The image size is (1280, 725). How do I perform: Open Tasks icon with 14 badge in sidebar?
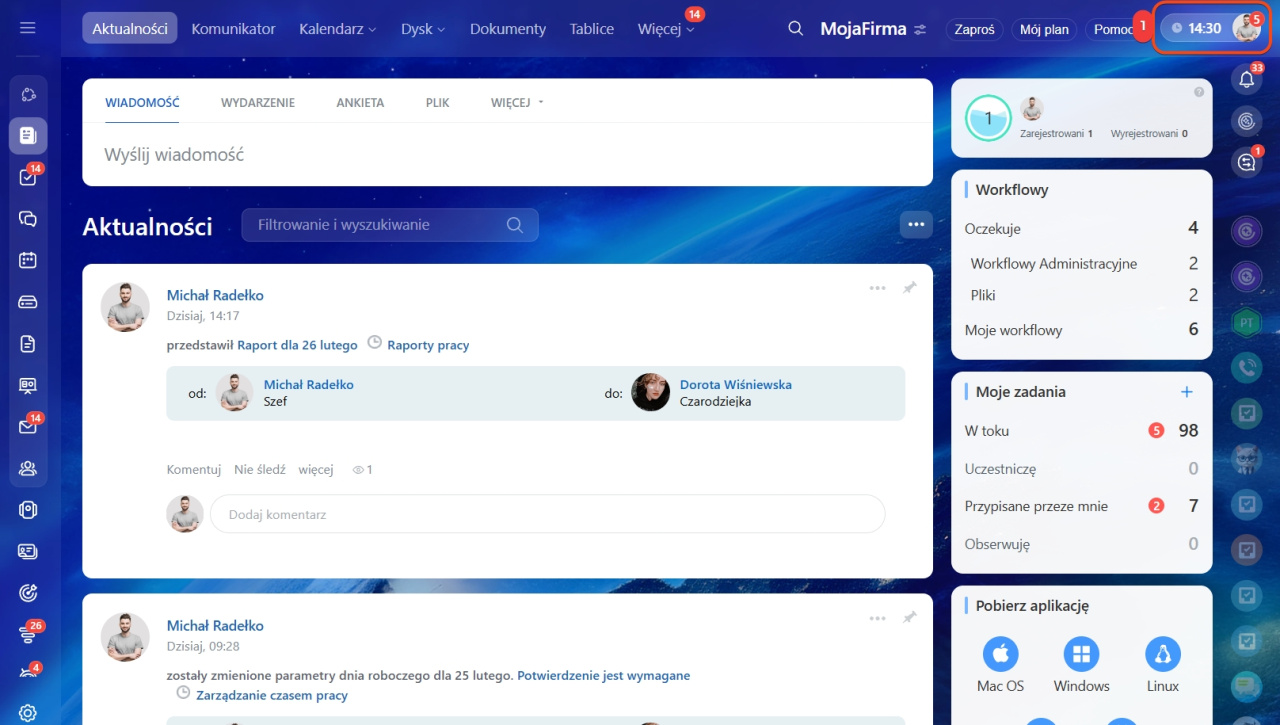pyautogui.click(x=28, y=177)
